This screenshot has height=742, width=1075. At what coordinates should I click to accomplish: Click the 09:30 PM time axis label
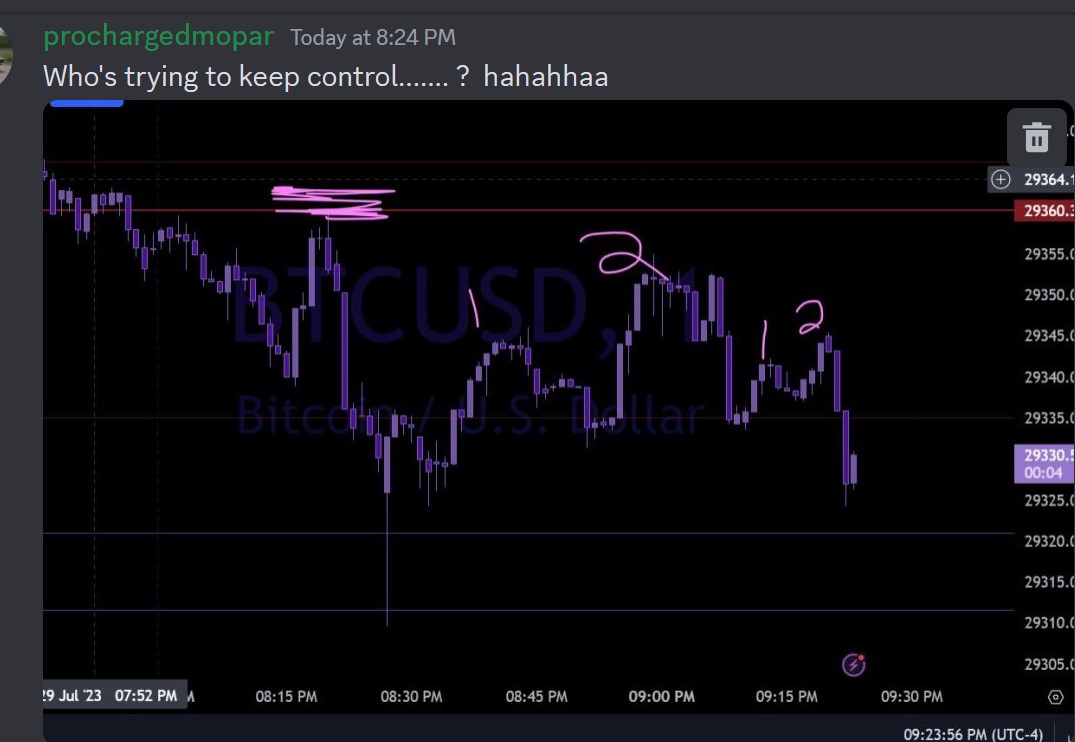(x=912, y=697)
